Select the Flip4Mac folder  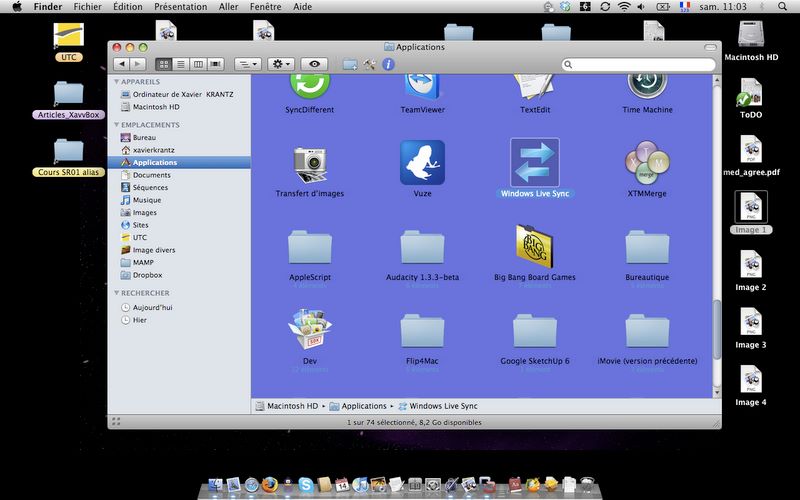click(422, 331)
